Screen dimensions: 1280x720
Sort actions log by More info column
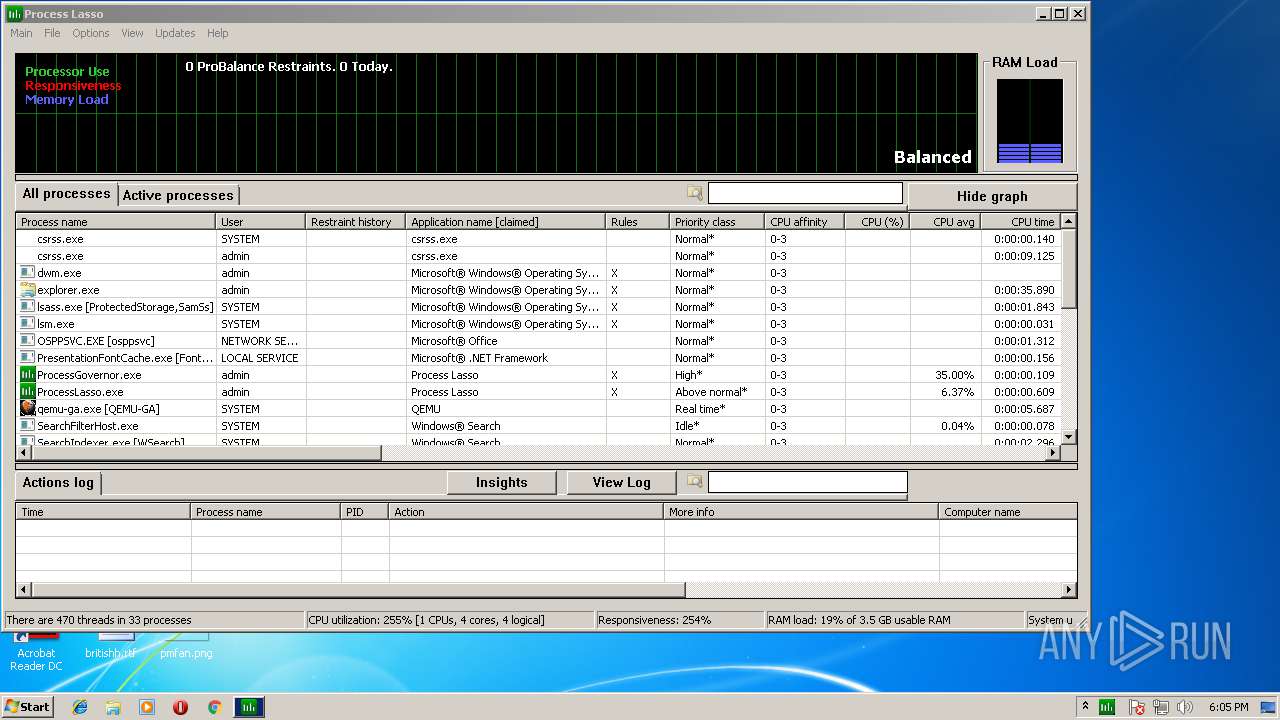click(802, 512)
